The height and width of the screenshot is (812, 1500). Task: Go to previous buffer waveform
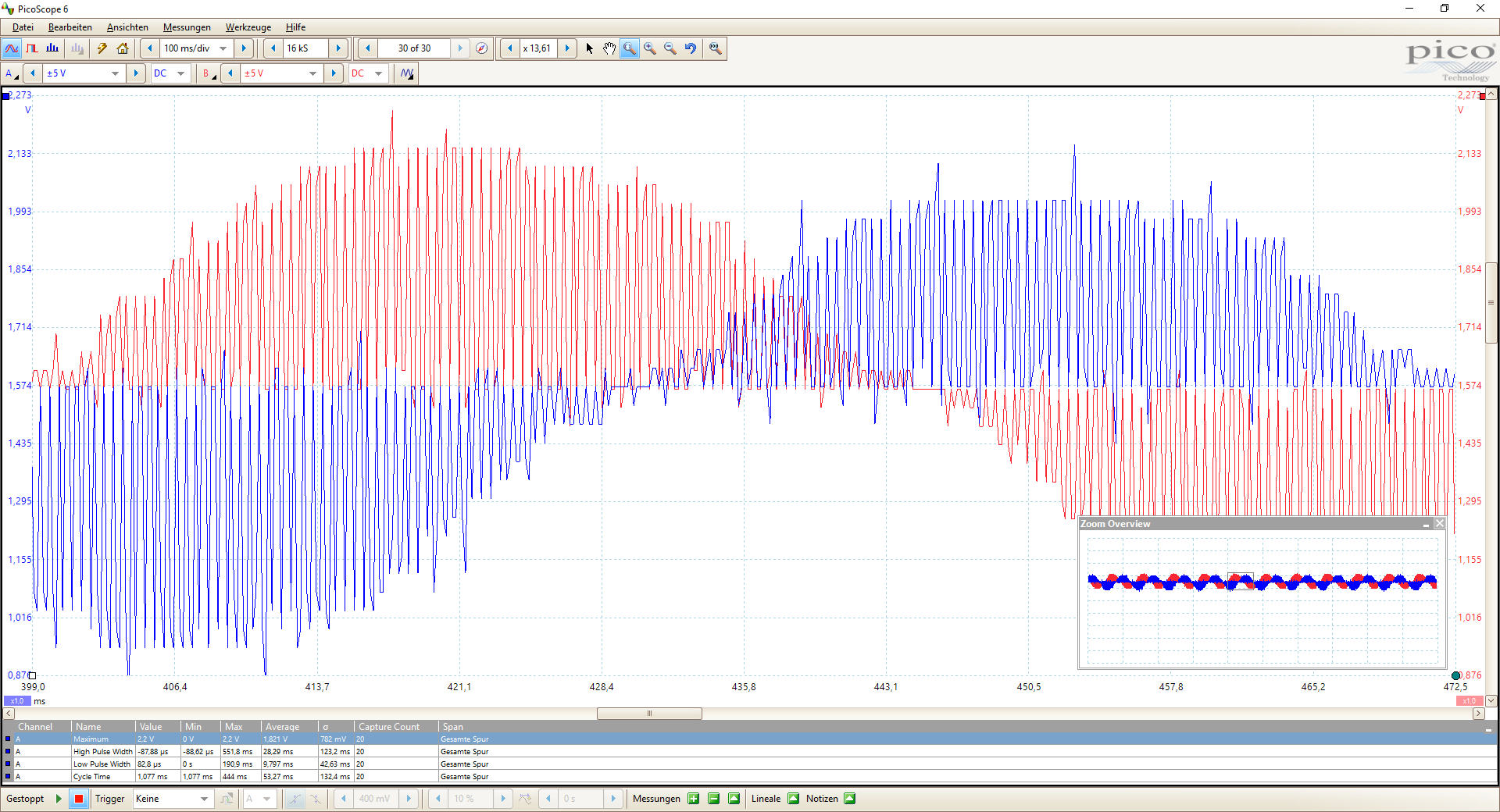tap(368, 48)
